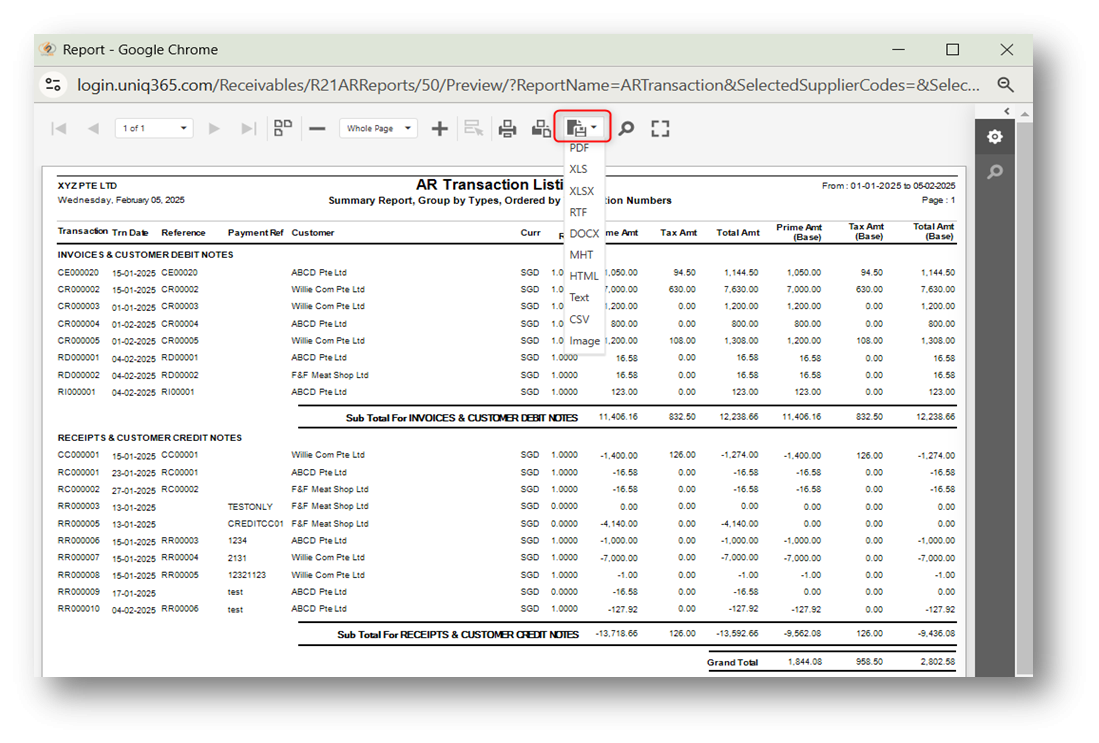Print the current page only
This screenshot has width=1099, height=743.
(541, 128)
